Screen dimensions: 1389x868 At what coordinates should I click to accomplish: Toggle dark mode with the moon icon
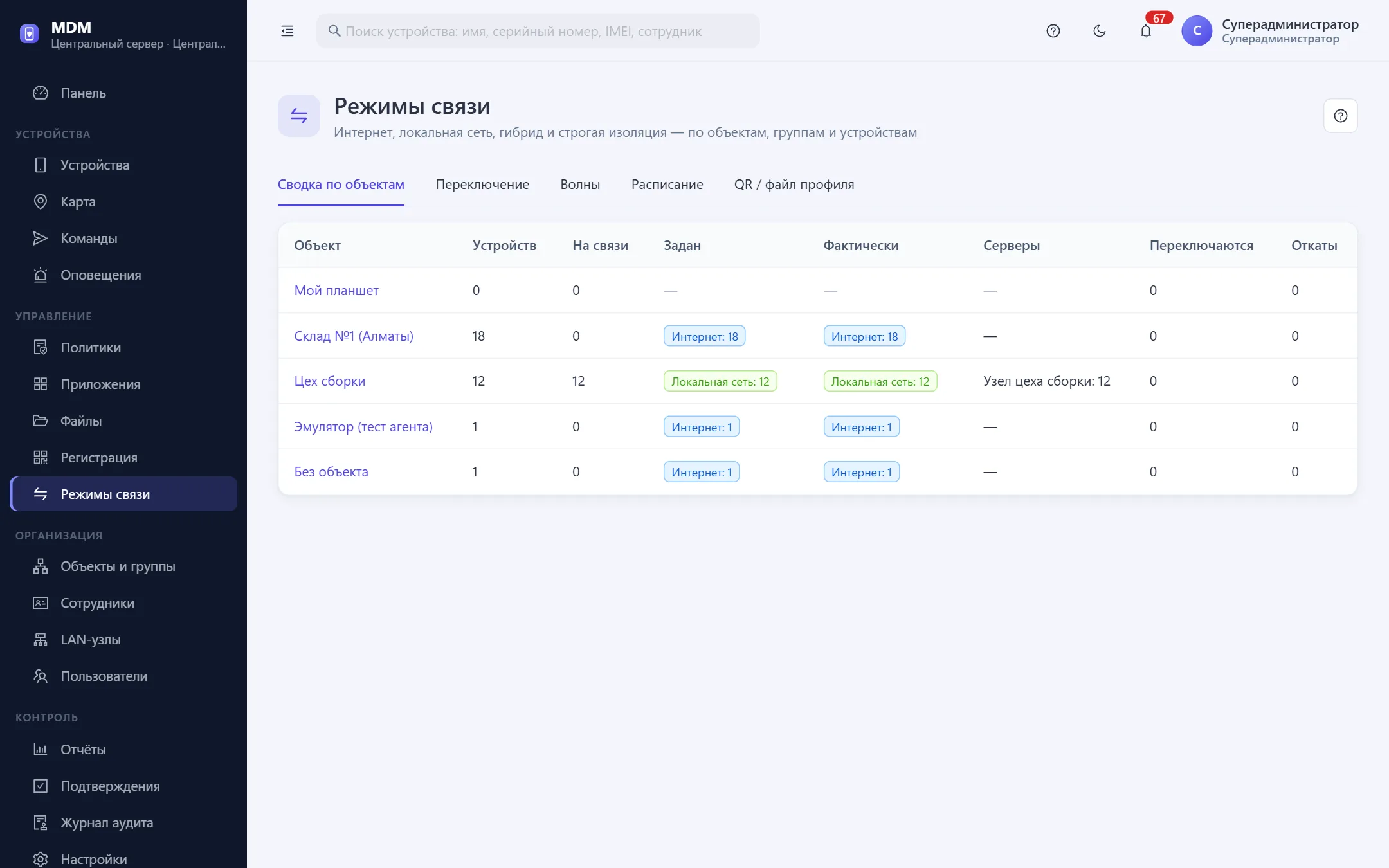click(1100, 31)
